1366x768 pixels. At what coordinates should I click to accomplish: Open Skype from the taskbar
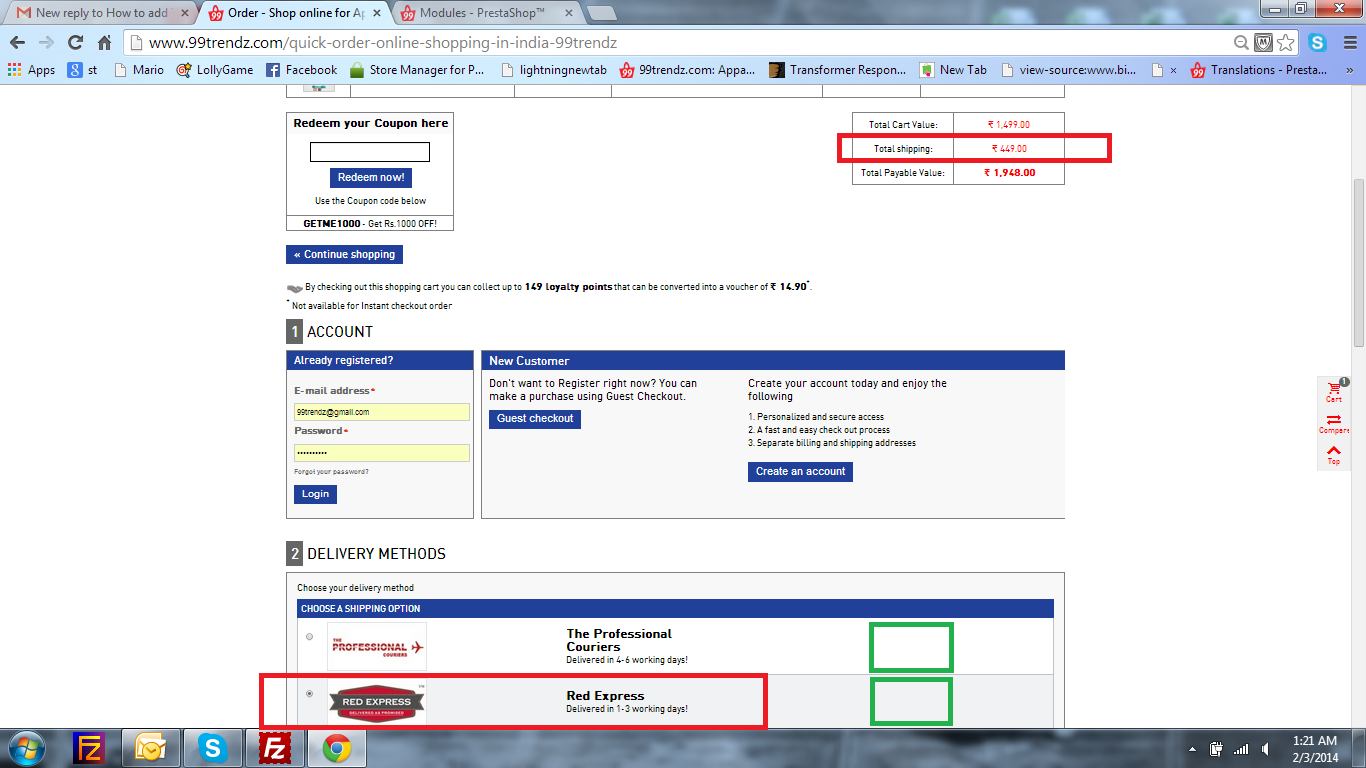212,748
